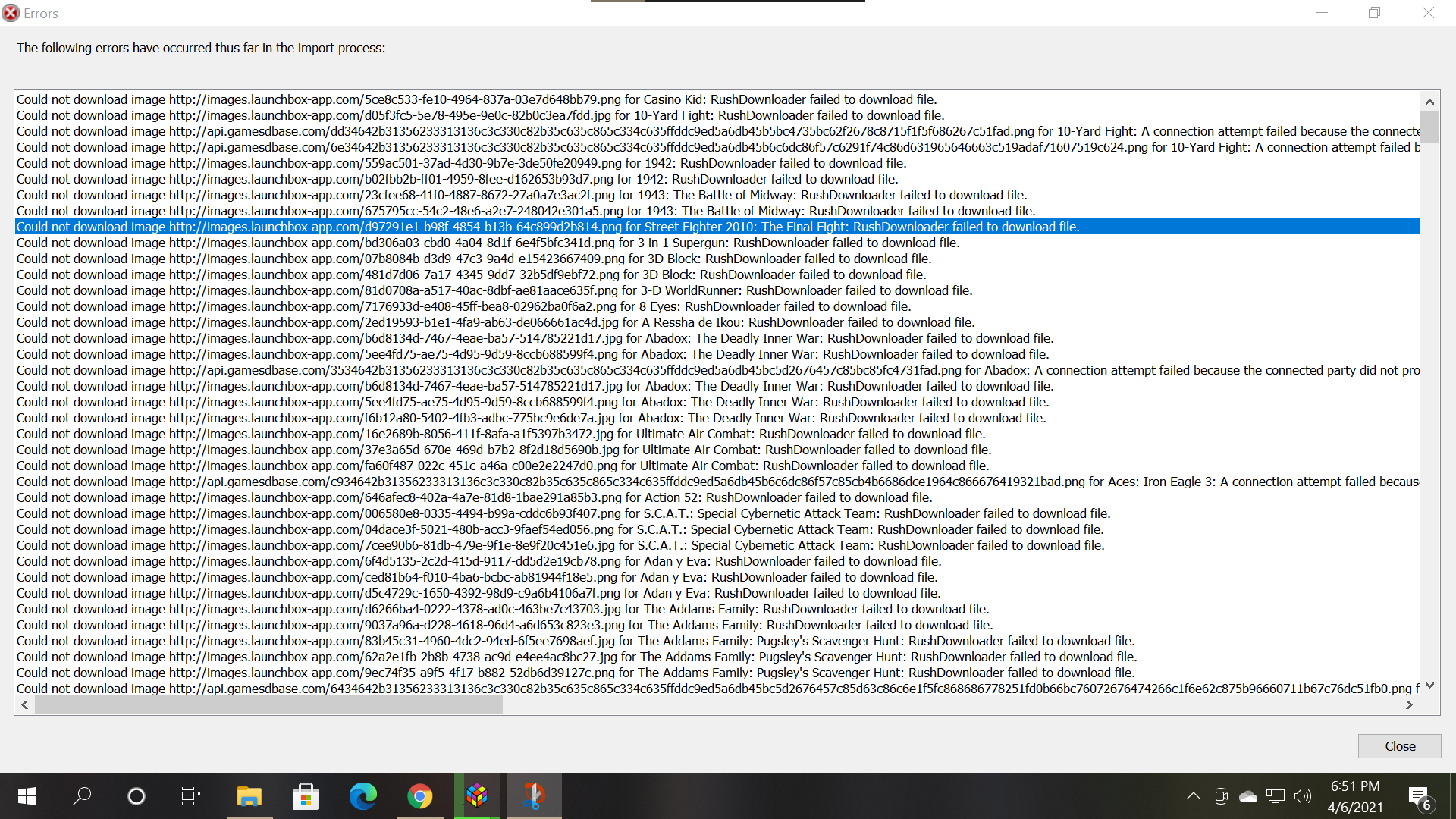
Task: Open Microsoft Edge from the taskbar
Action: coord(362,796)
